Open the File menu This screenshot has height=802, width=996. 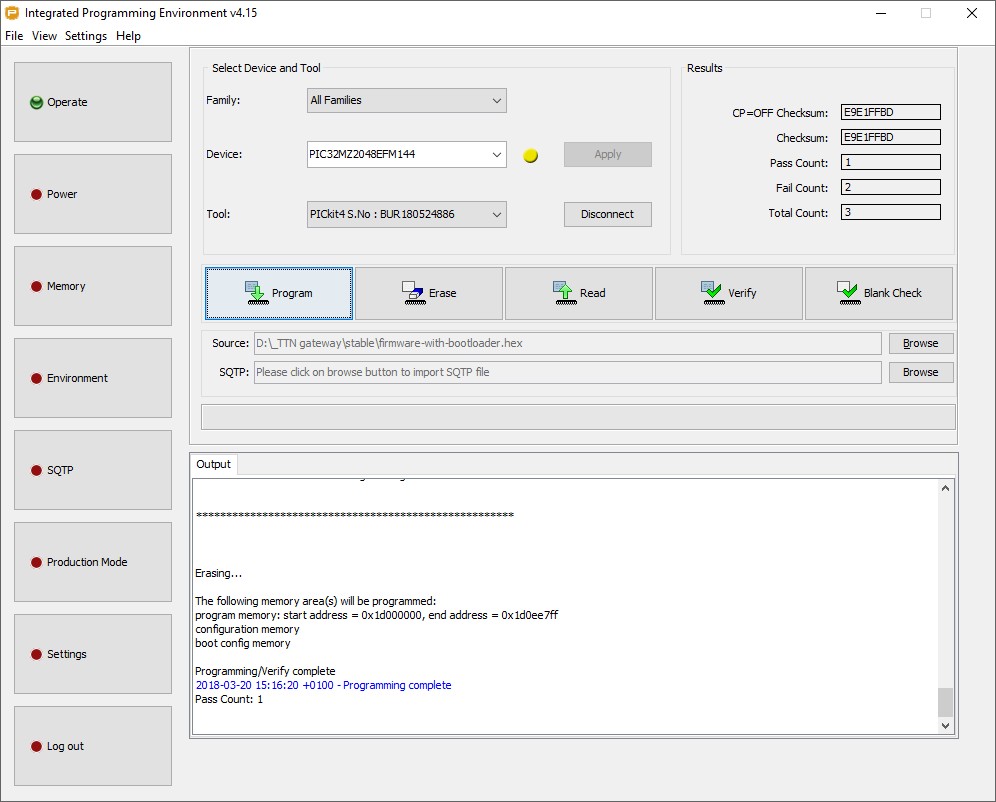point(14,36)
